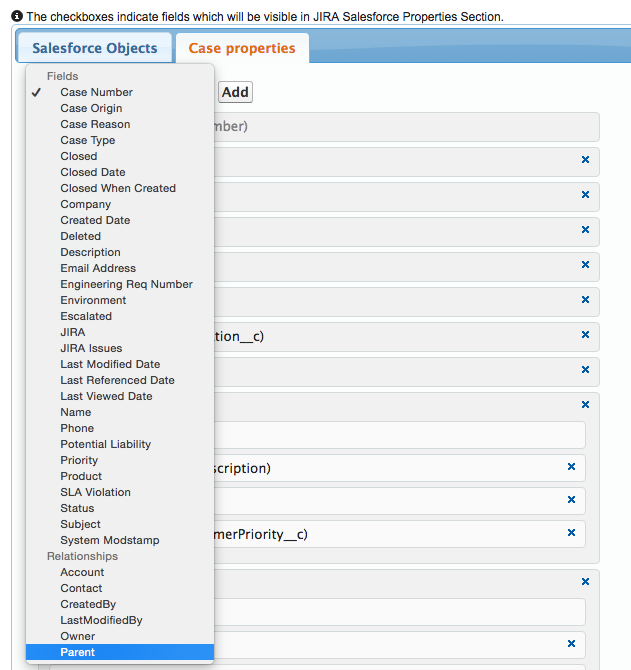Image resolution: width=631 pixels, height=670 pixels.
Task: Remove the merPriority__c row
Action: coord(571,532)
